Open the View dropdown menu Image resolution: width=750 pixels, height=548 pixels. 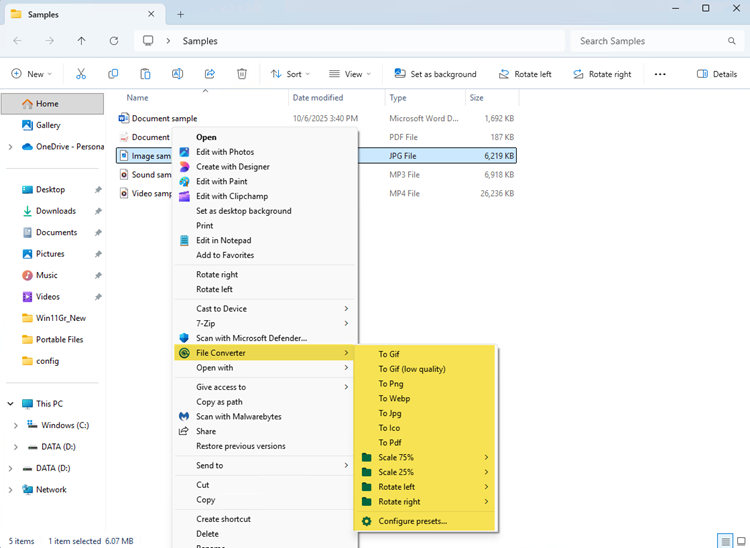[349, 74]
